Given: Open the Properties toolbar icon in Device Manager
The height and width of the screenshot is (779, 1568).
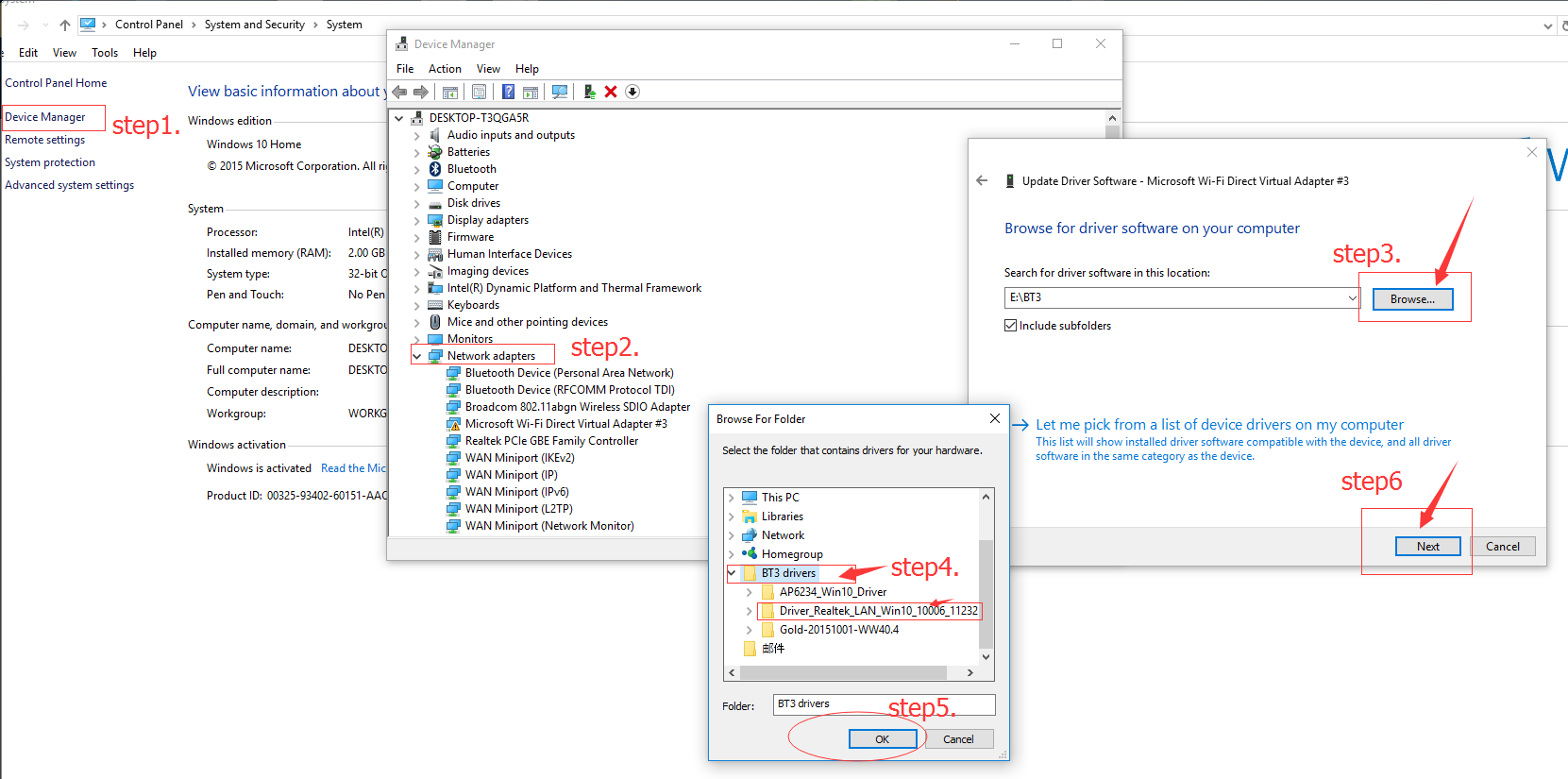Looking at the screenshot, I should point(480,92).
